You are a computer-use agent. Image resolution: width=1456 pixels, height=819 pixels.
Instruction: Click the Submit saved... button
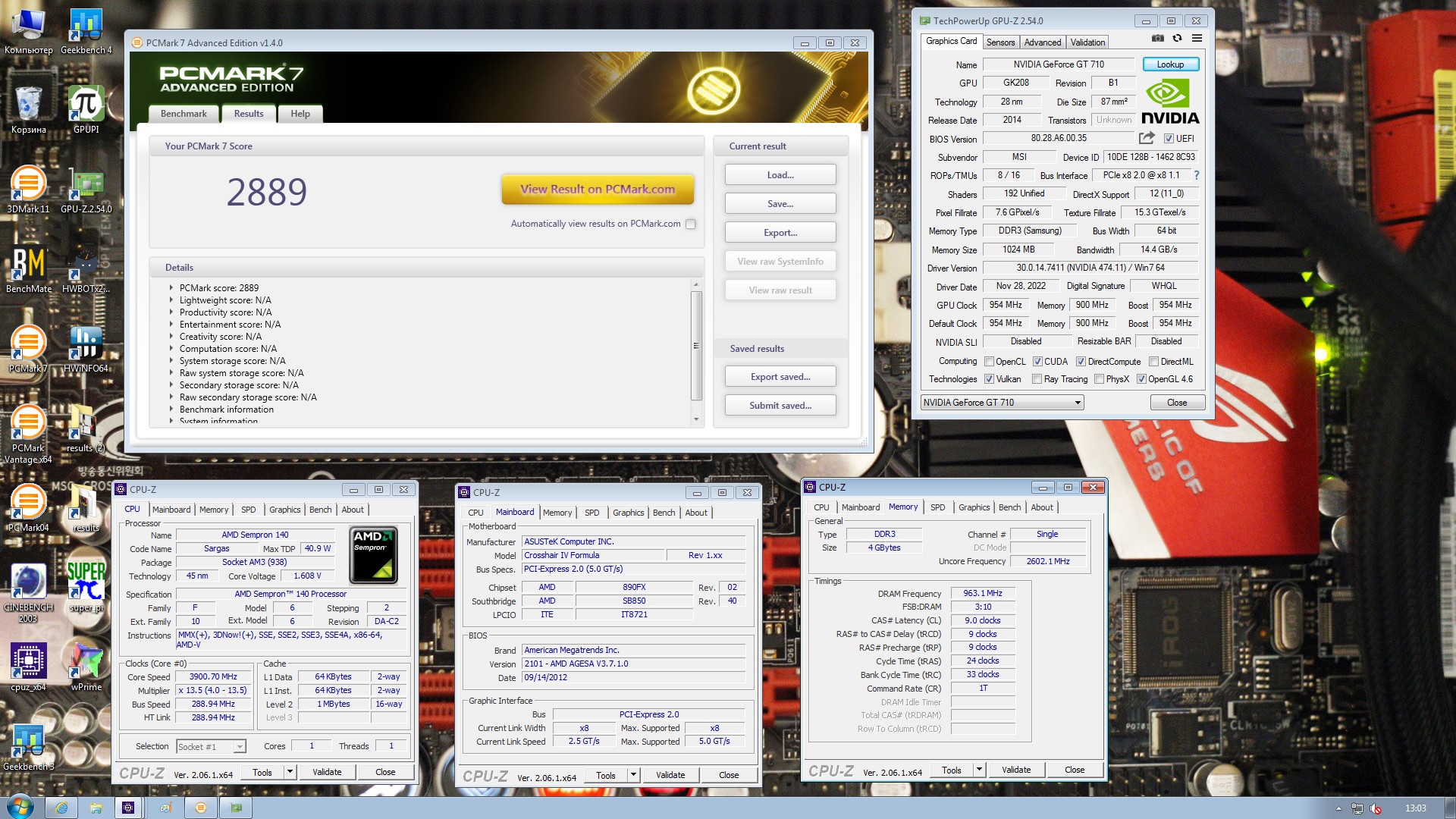tap(780, 406)
